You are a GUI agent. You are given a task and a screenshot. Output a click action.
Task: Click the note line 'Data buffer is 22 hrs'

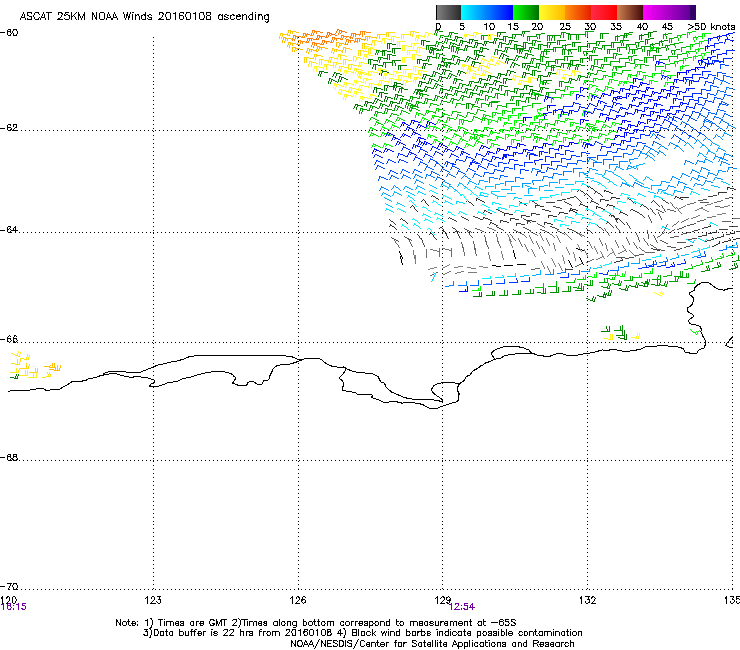(362, 633)
